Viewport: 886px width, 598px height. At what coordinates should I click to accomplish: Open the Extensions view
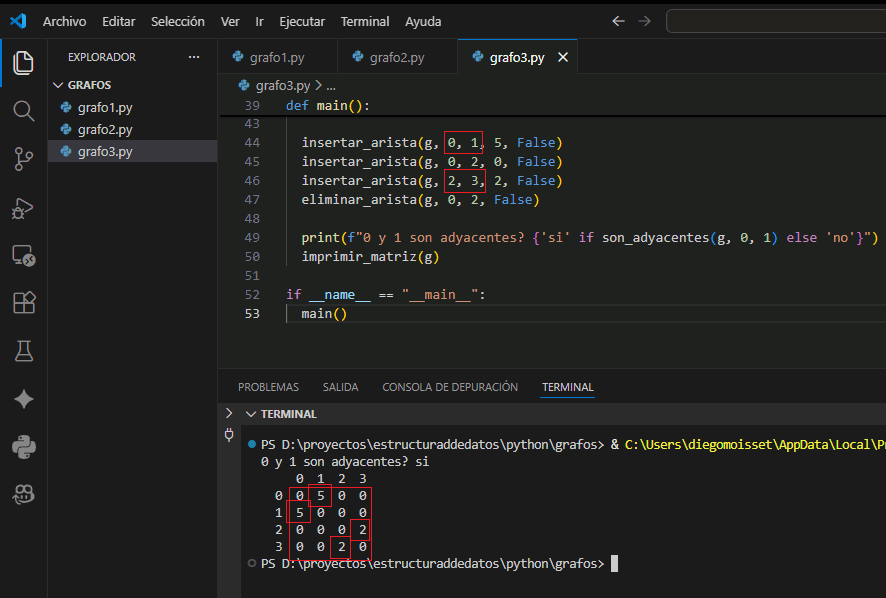pyautogui.click(x=23, y=303)
